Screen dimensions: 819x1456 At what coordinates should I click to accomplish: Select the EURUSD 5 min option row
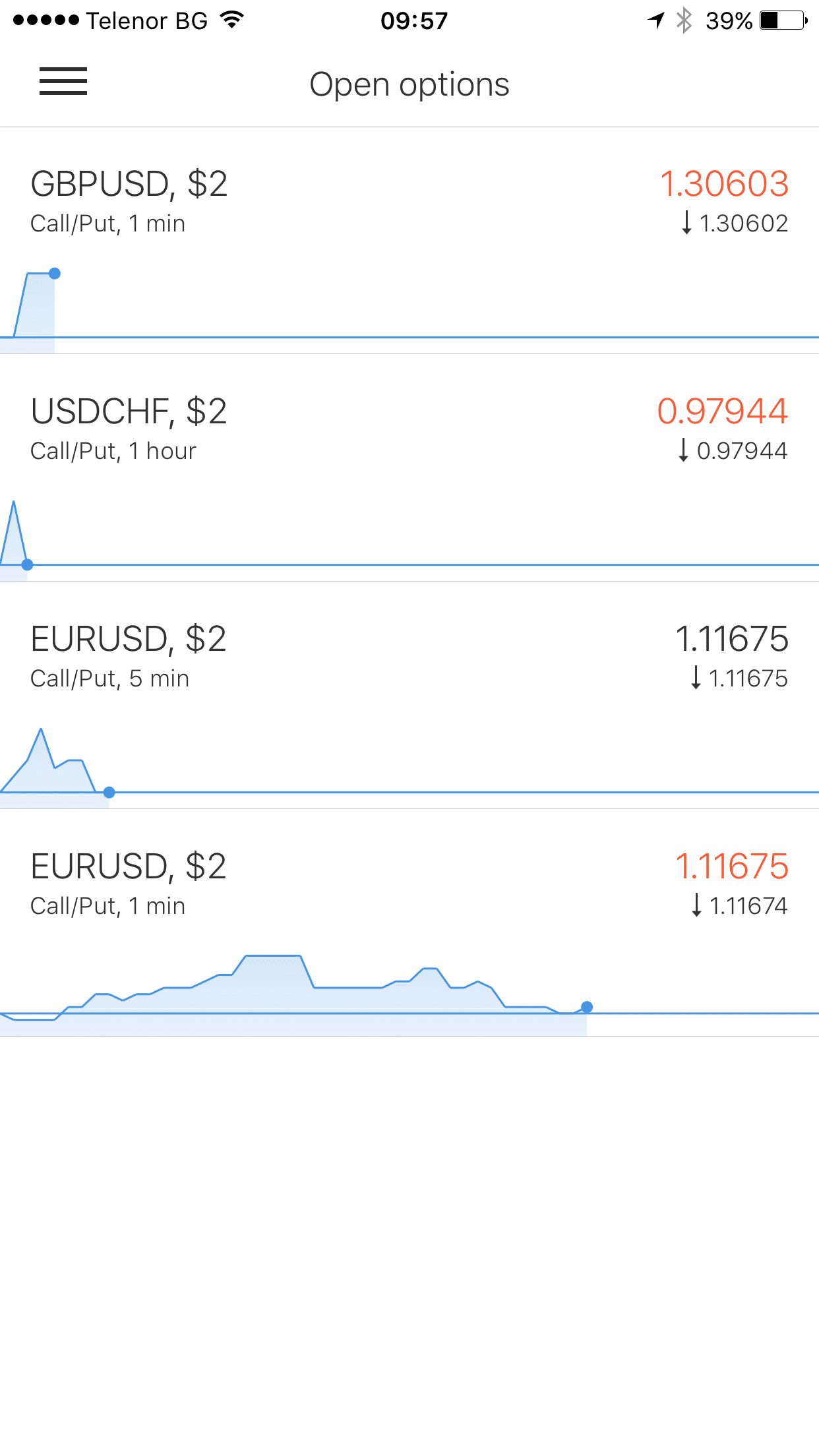129,639
